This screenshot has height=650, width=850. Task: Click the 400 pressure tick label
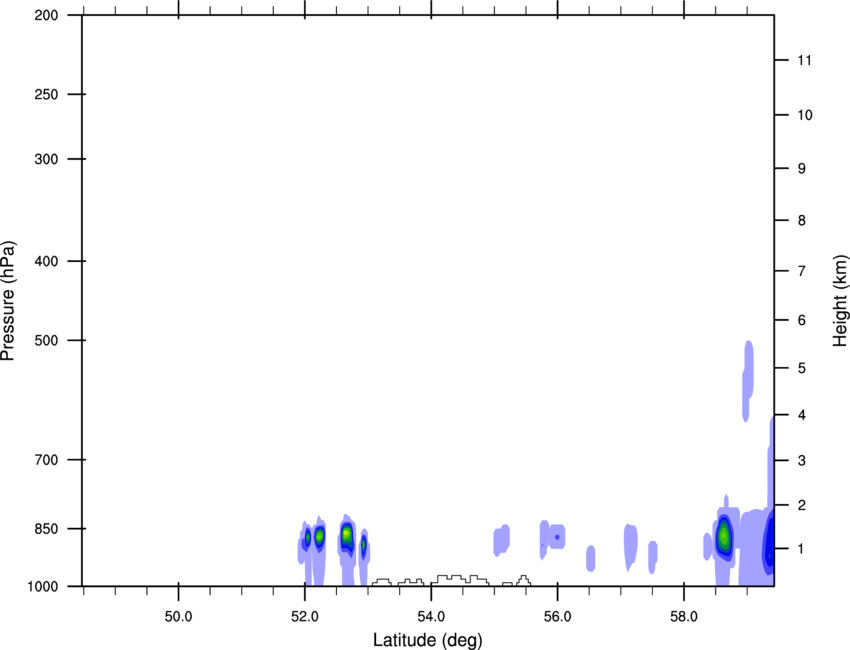(46, 261)
